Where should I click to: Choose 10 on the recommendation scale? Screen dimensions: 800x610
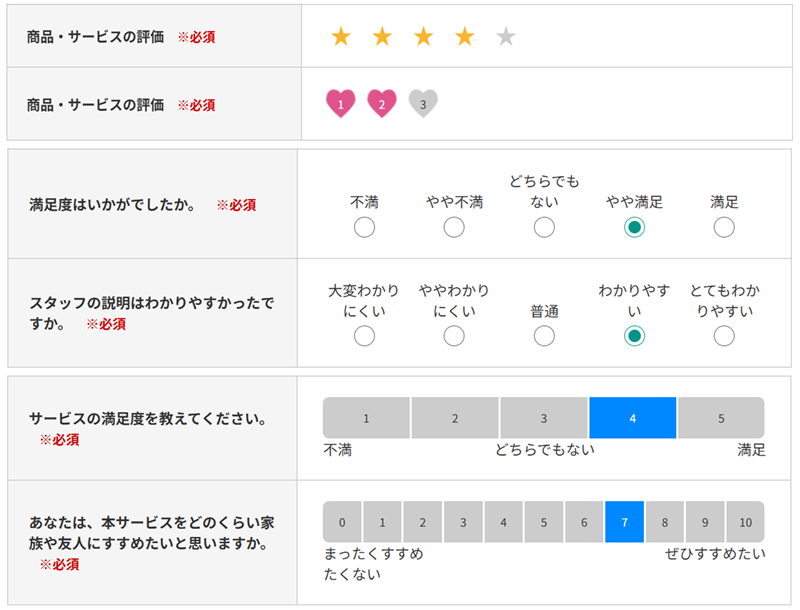coord(745,522)
